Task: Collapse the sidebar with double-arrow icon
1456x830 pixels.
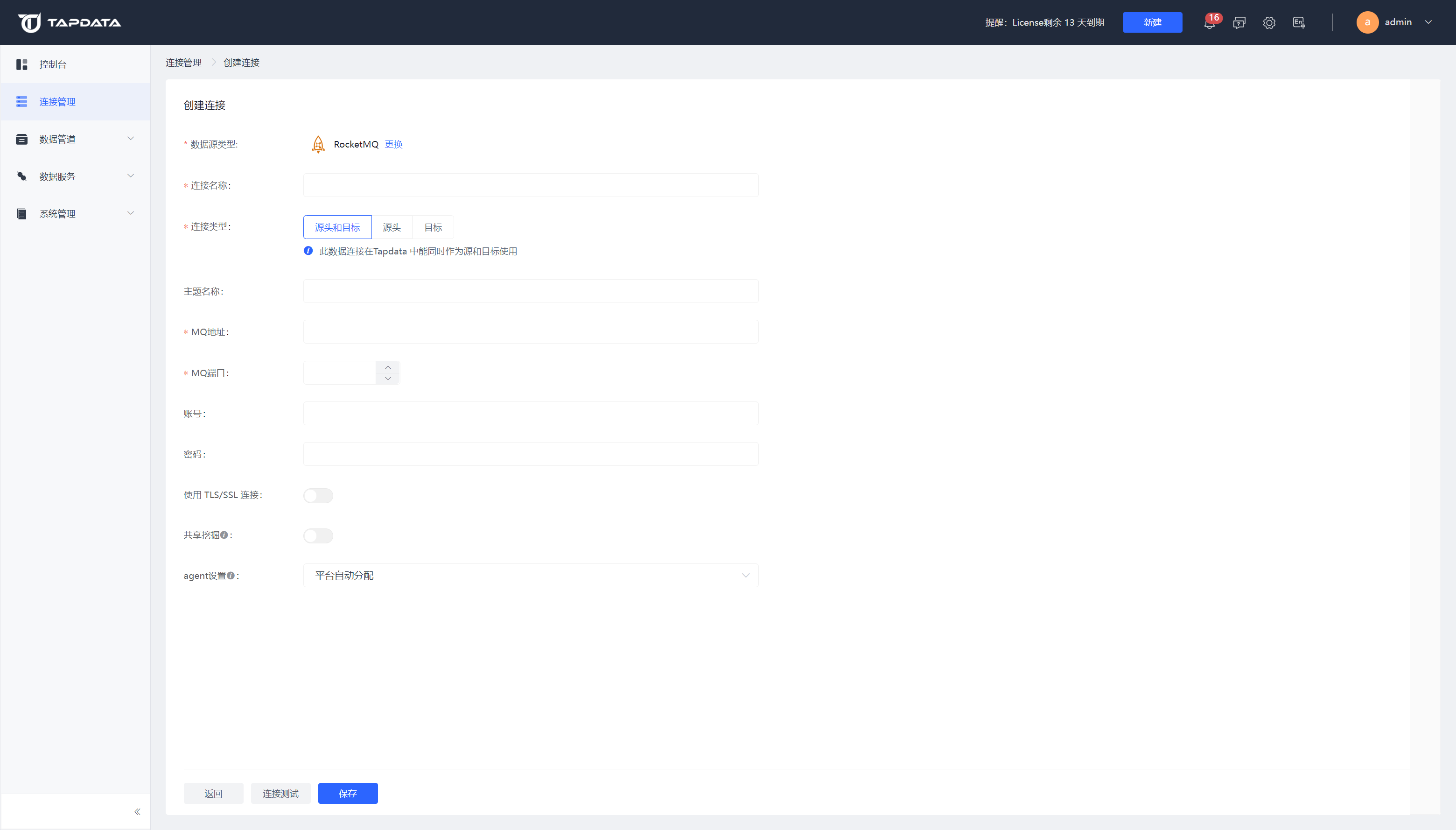Action: pos(137,811)
